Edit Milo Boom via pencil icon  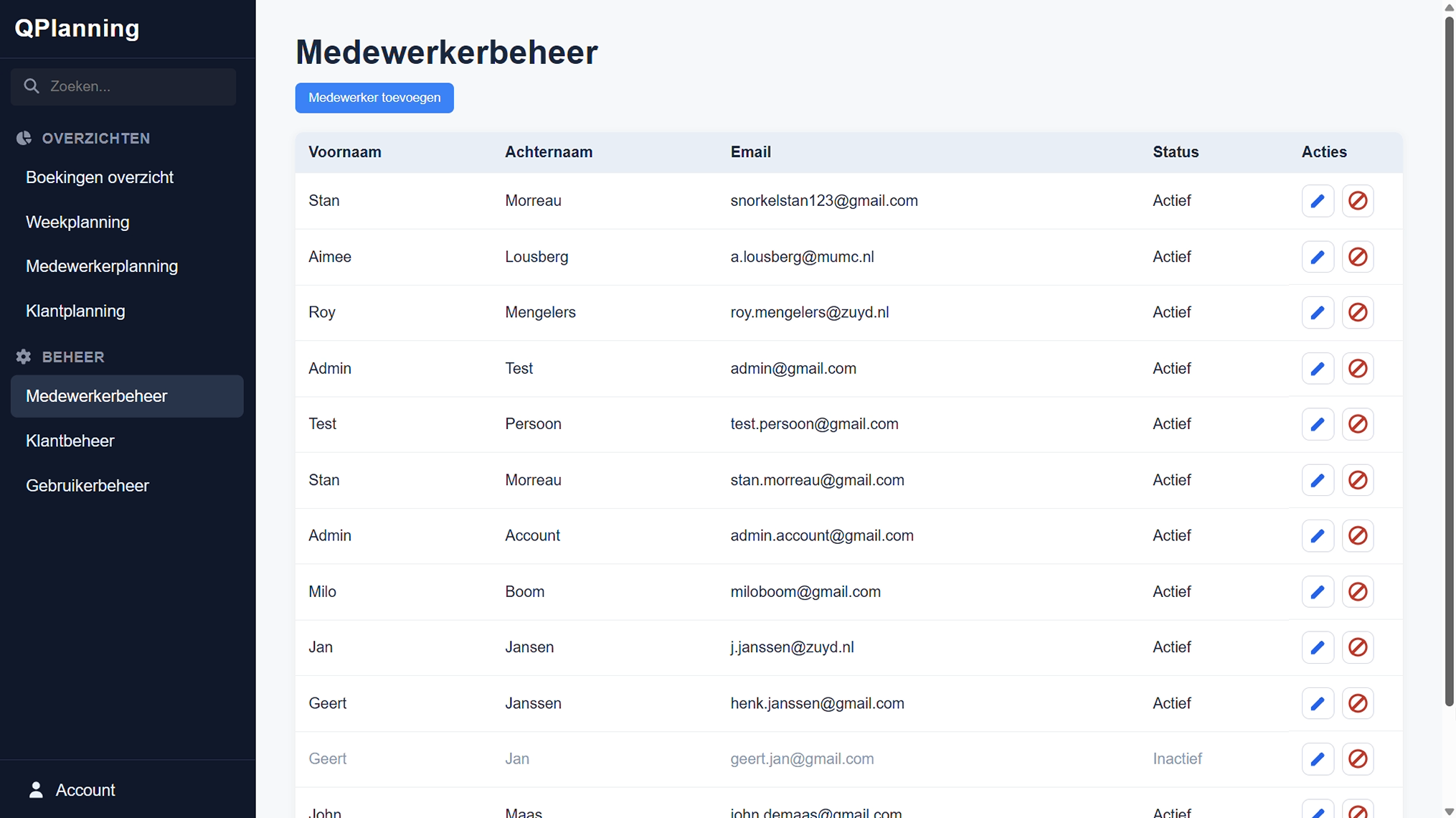(x=1318, y=592)
